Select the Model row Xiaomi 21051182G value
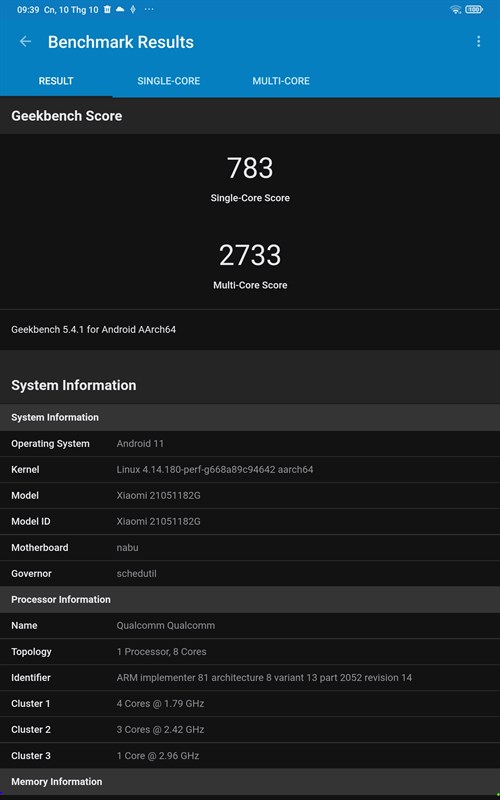The image size is (500, 800). (159, 495)
